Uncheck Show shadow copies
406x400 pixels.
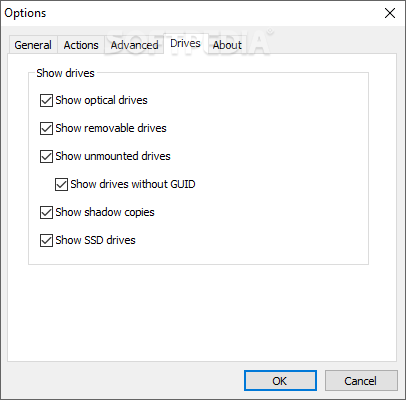pos(46,212)
